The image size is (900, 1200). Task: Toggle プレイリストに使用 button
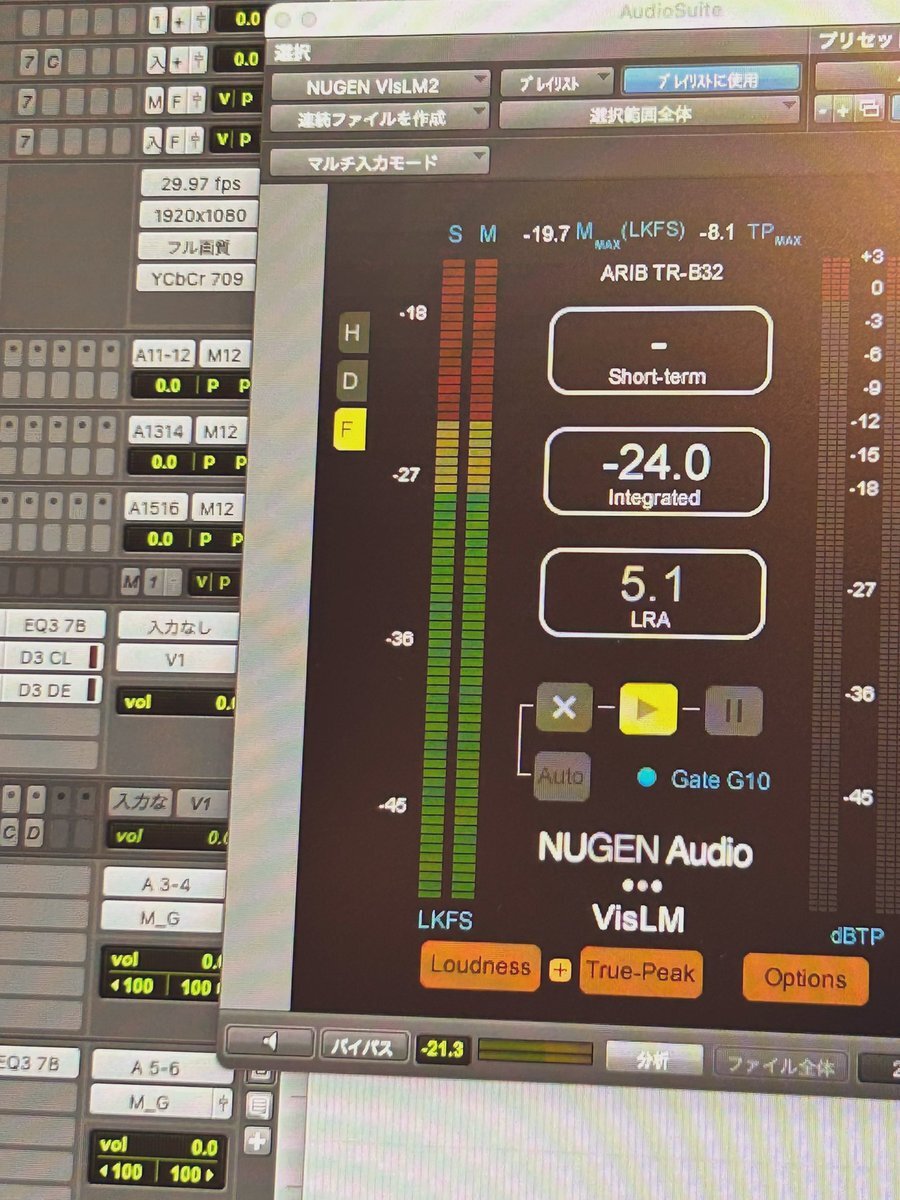(x=711, y=79)
